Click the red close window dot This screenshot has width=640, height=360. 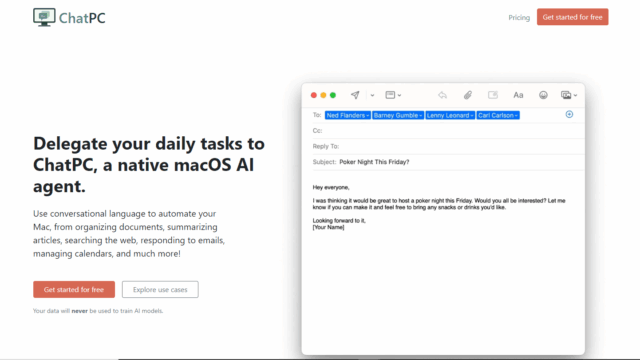coord(313,95)
